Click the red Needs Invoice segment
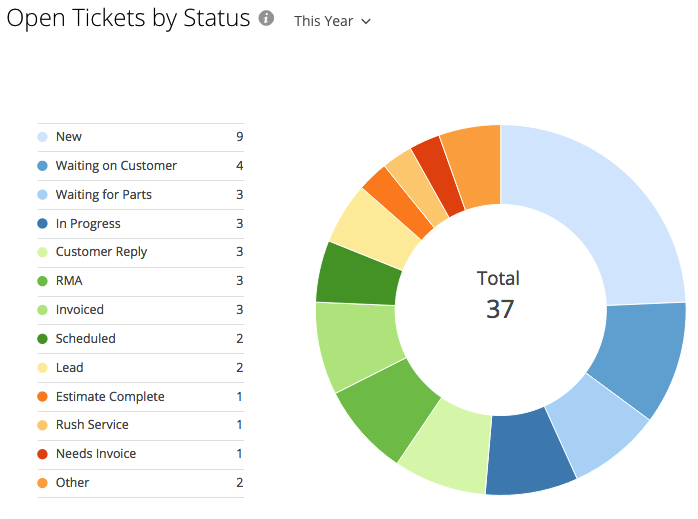 (x=438, y=174)
